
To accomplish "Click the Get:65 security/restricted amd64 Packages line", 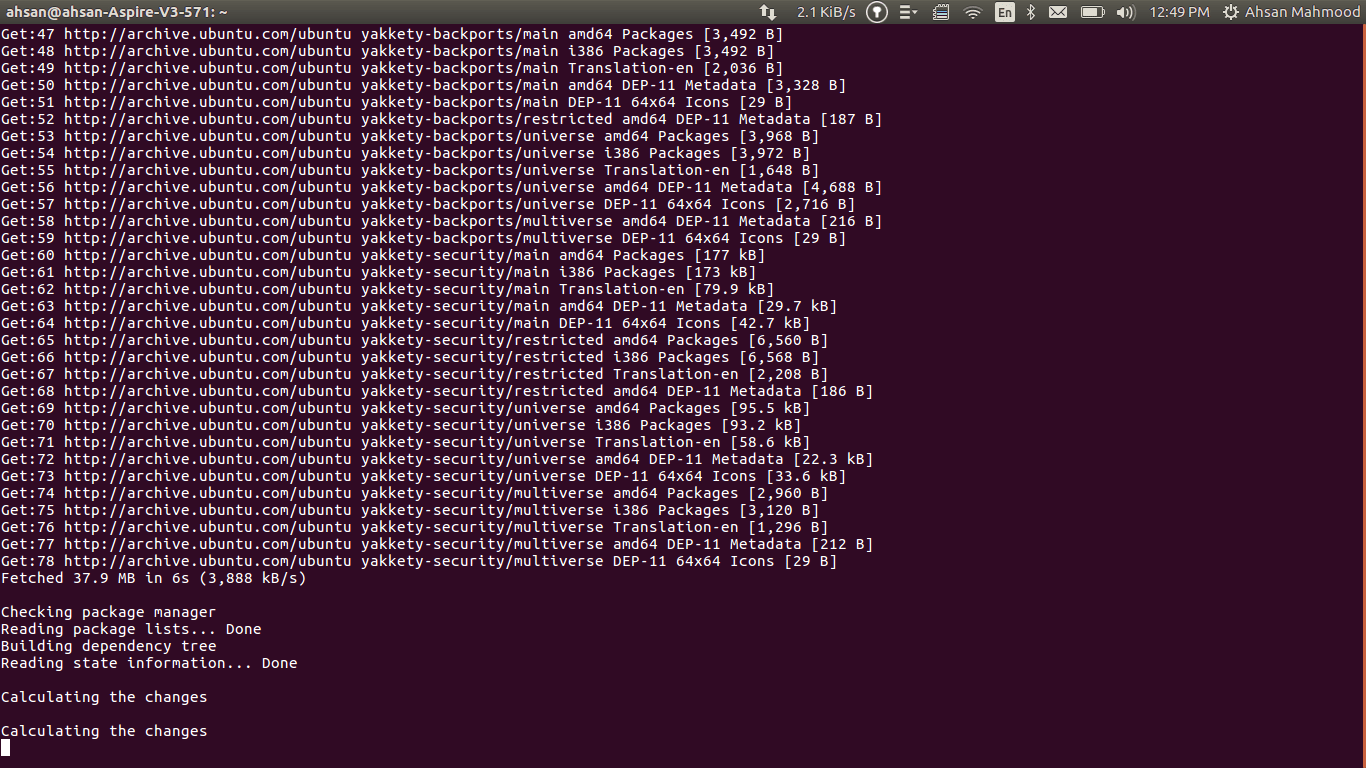I will point(415,340).
